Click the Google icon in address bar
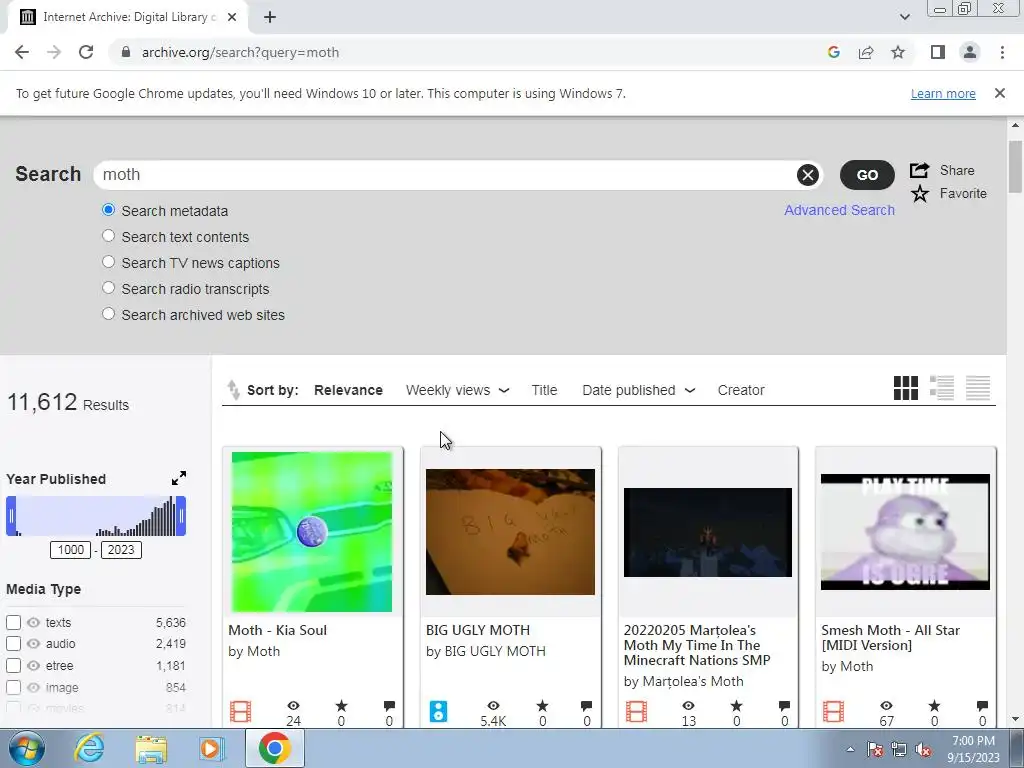Screen dimensions: 1024x768 click(x=833, y=52)
